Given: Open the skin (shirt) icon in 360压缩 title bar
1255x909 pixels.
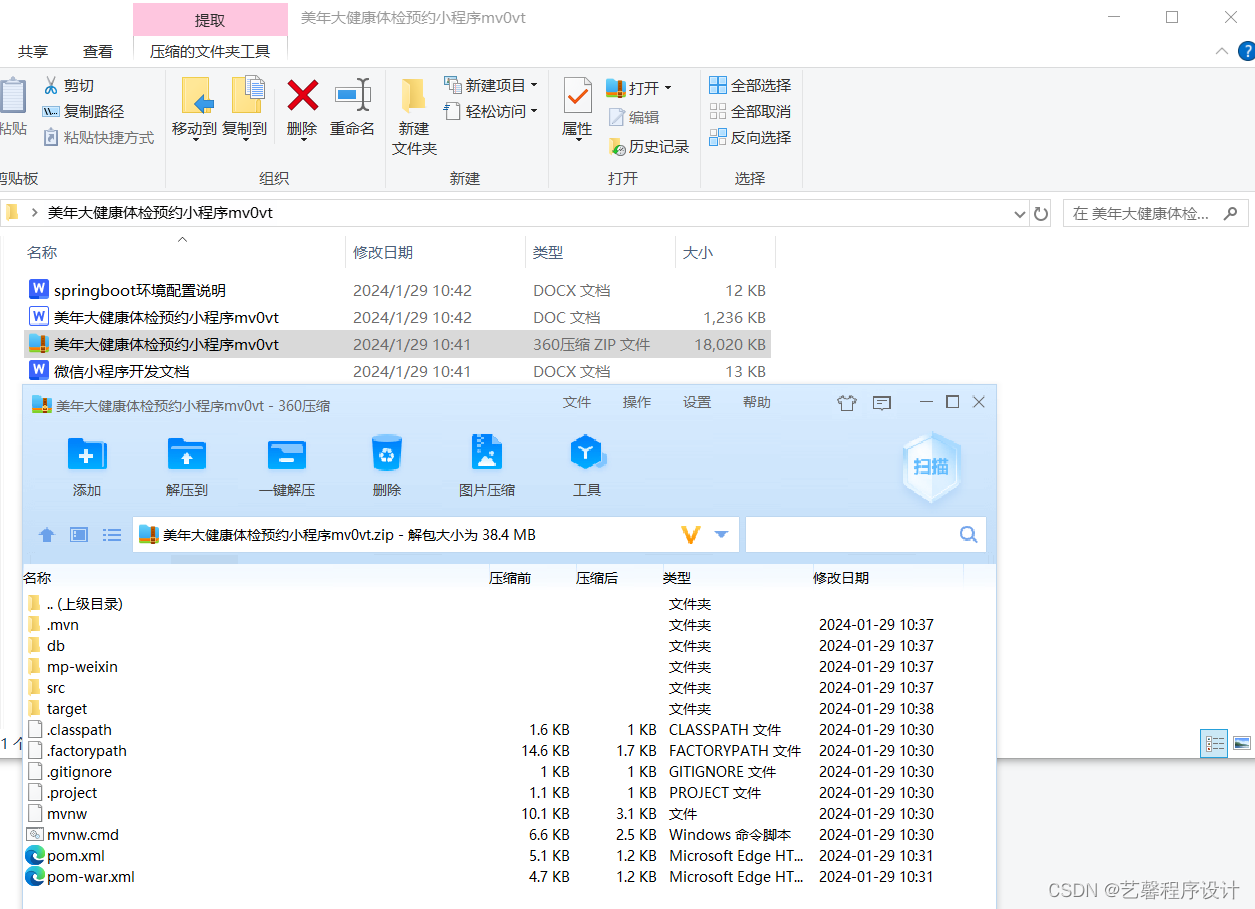Looking at the screenshot, I should click(x=847, y=403).
